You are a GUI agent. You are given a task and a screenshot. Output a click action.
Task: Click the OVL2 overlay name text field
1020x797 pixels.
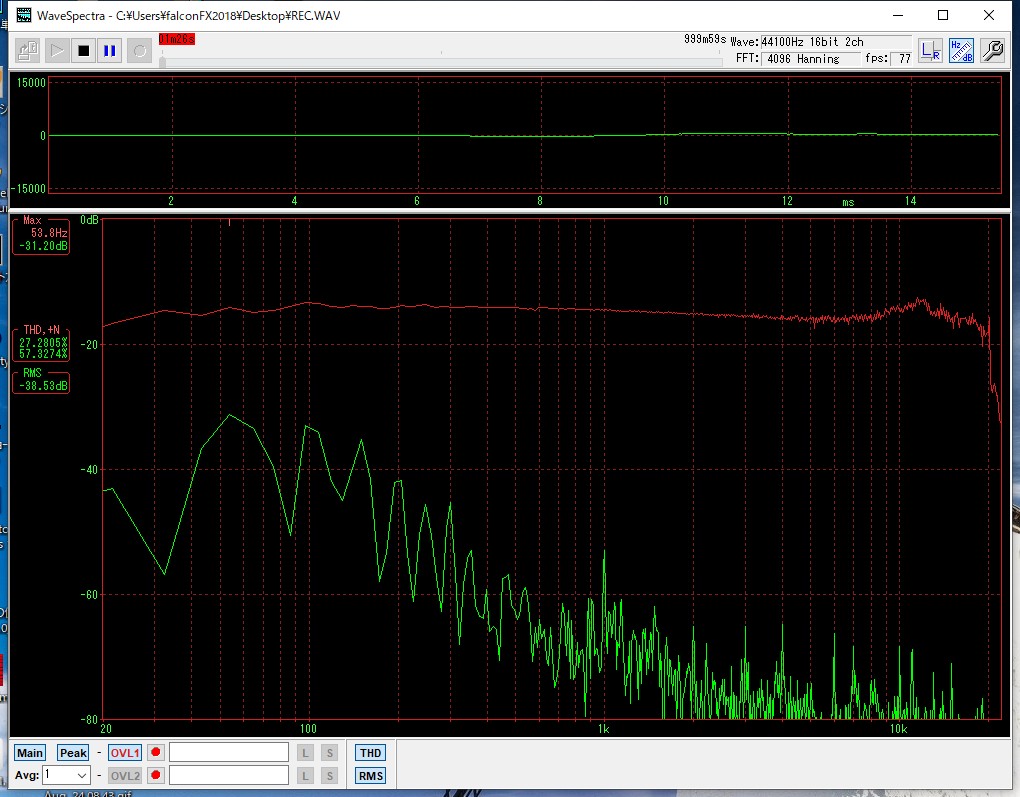pos(229,775)
